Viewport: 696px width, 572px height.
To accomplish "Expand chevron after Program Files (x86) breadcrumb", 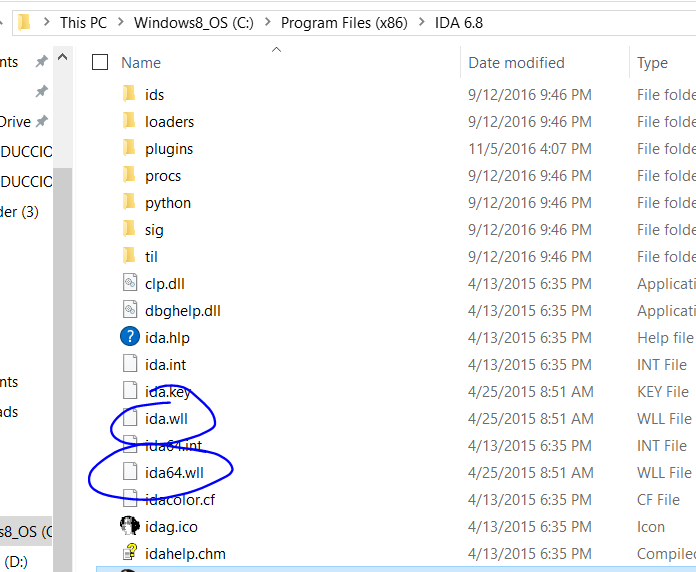I will click(422, 22).
